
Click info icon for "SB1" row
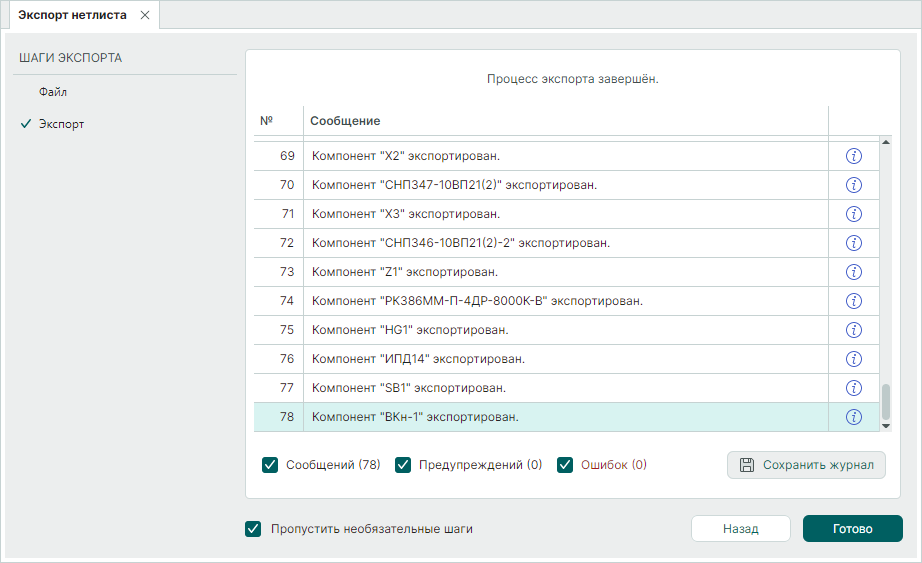pyautogui.click(x=854, y=388)
